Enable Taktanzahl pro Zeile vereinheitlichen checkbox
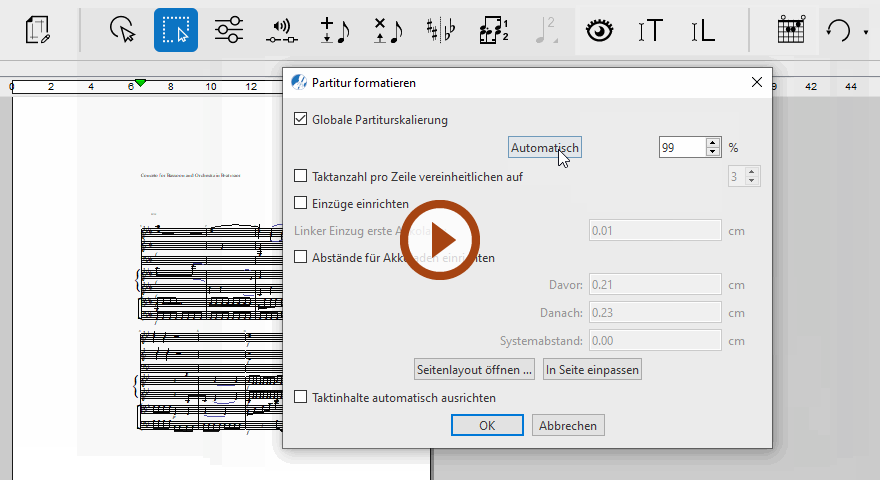The width and height of the screenshot is (880, 480). (301, 177)
